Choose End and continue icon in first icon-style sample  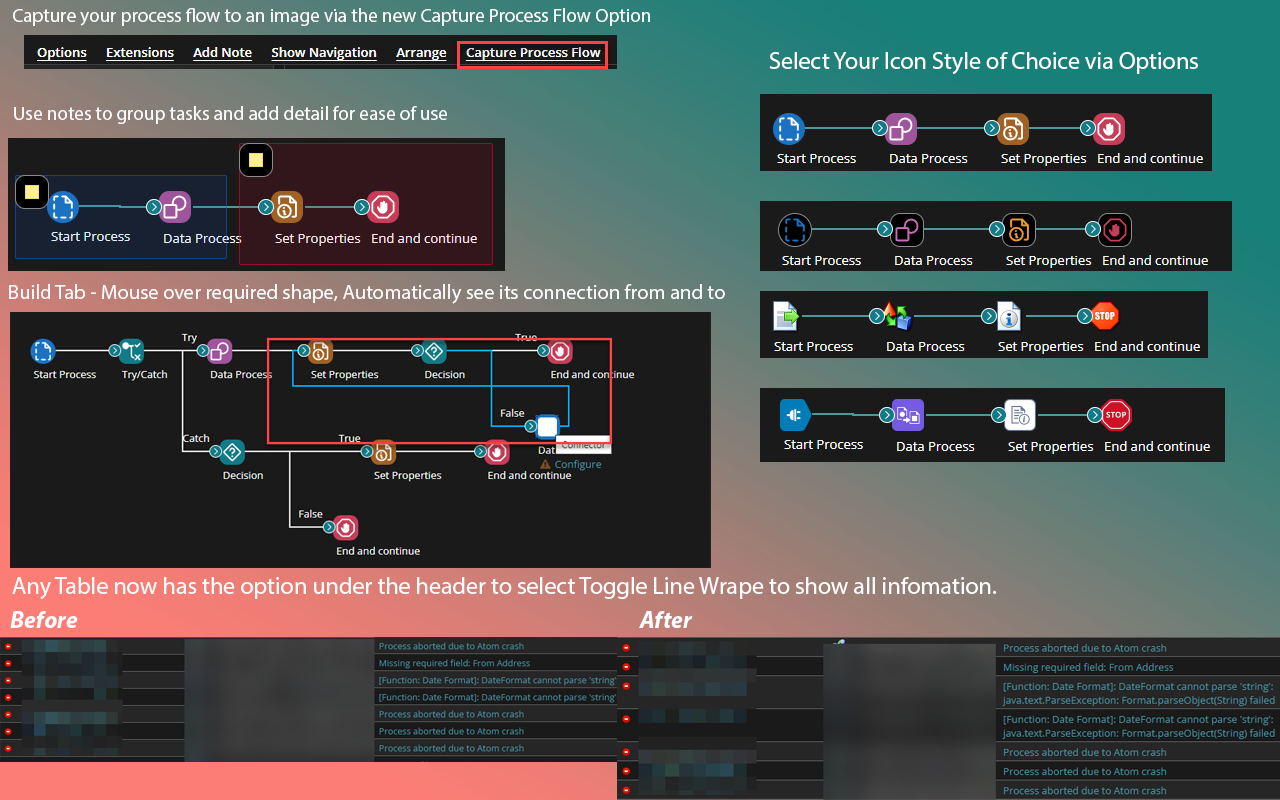[x=1109, y=129]
